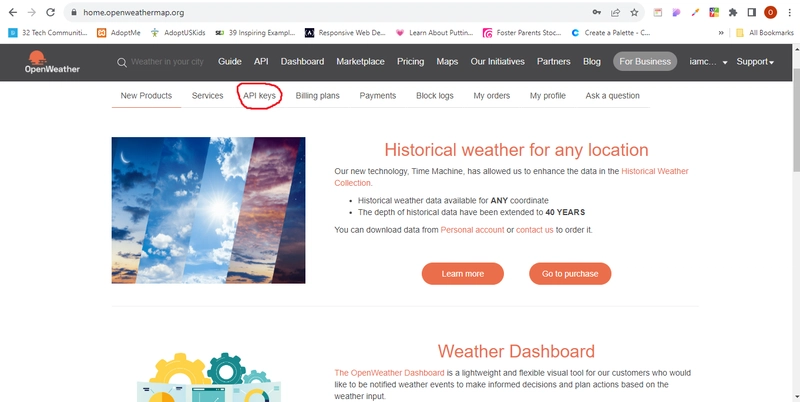Click the search magnifier icon
Image resolution: width=800 pixels, height=402 pixels.
coord(121,62)
